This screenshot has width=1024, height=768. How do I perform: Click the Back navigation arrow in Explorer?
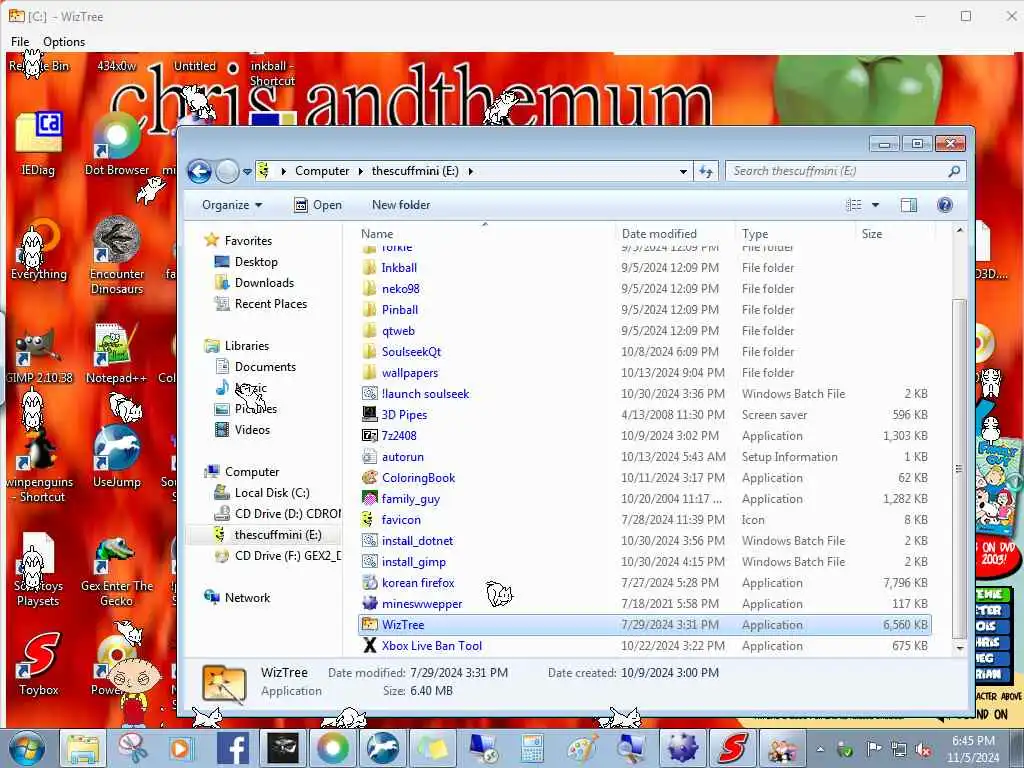(199, 172)
